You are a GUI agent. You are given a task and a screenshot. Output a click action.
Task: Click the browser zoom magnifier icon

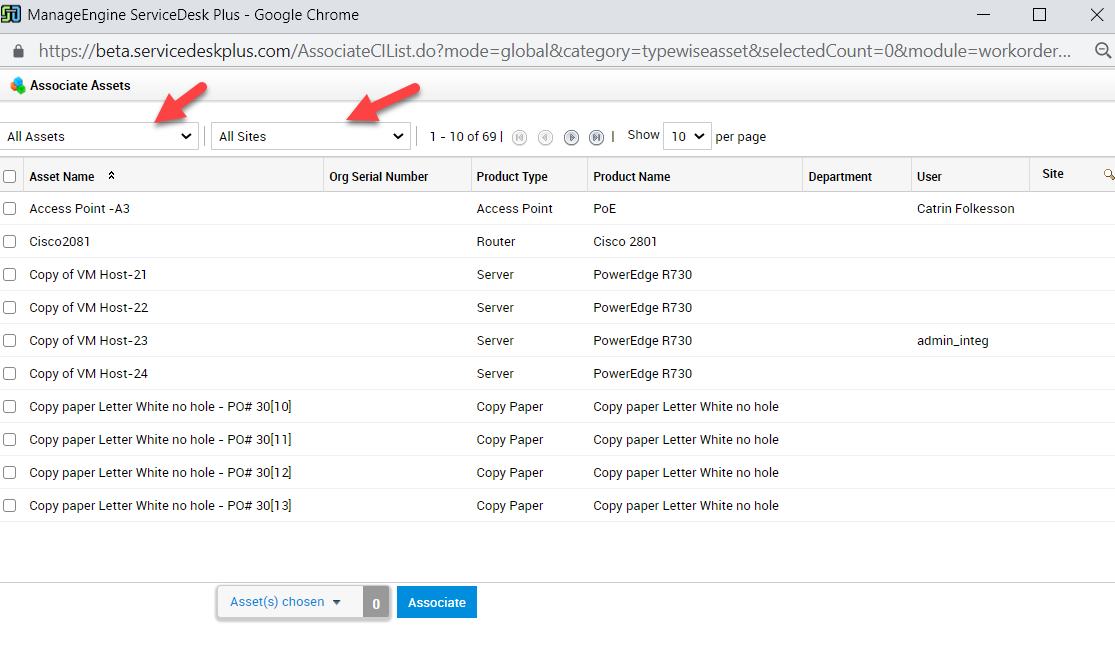[x=1103, y=50]
